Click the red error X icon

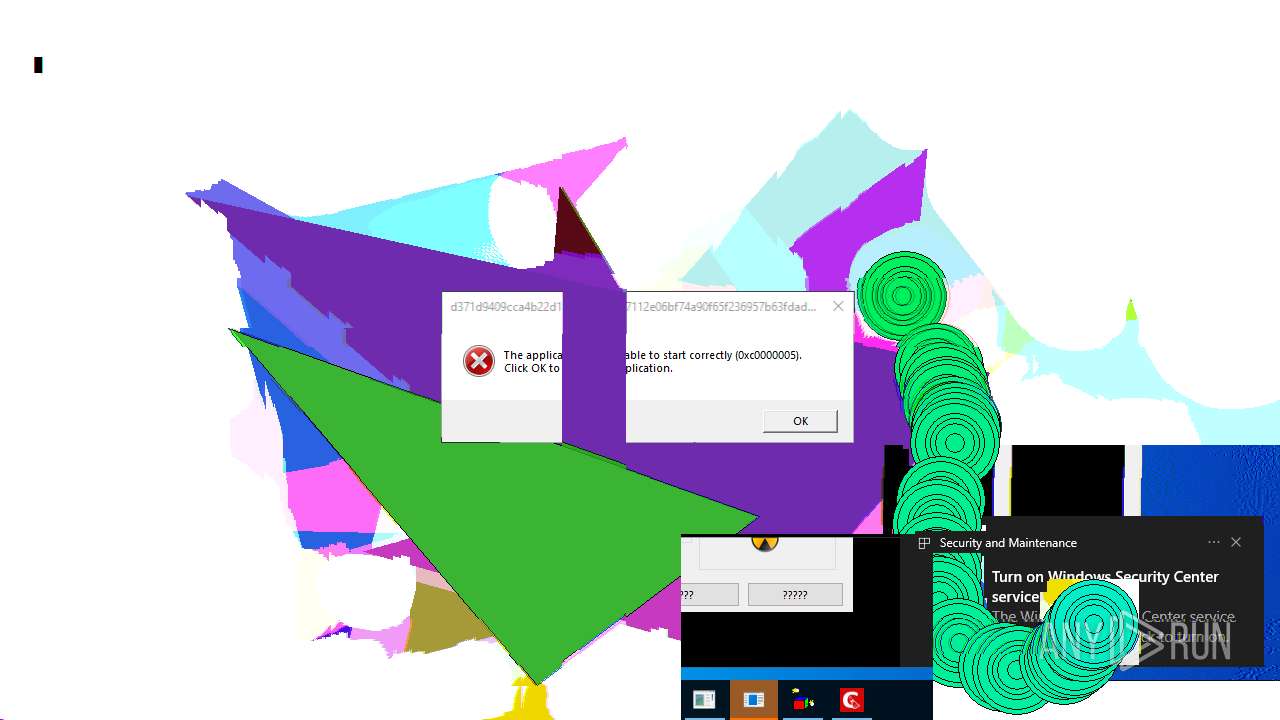(x=479, y=361)
